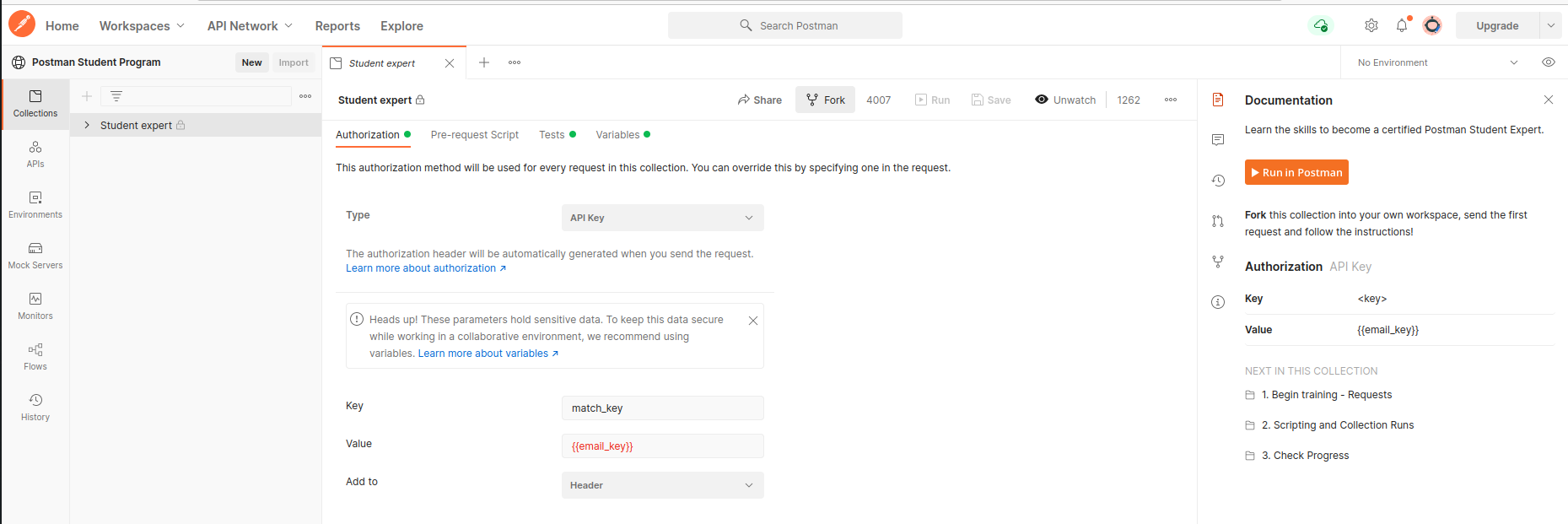The image size is (1568, 524).
Task: Open the Flows sidebar panel
Action: tap(35, 357)
